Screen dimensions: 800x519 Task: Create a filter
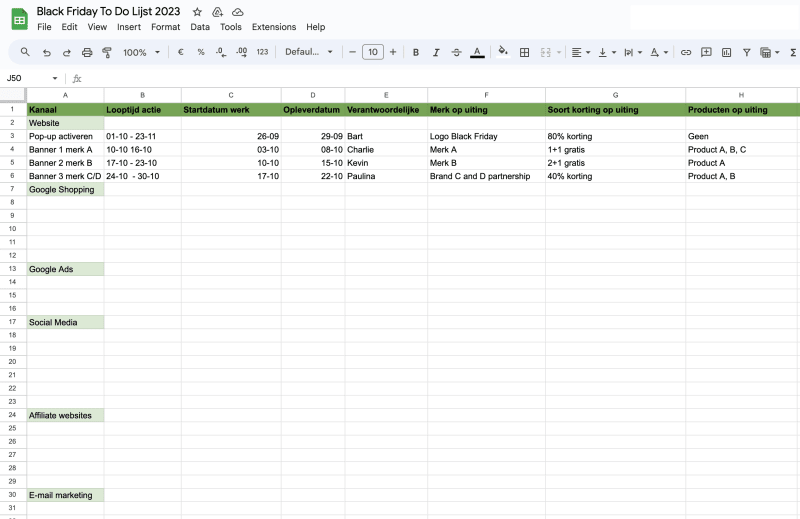pyautogui.click(x=746, y=52)
